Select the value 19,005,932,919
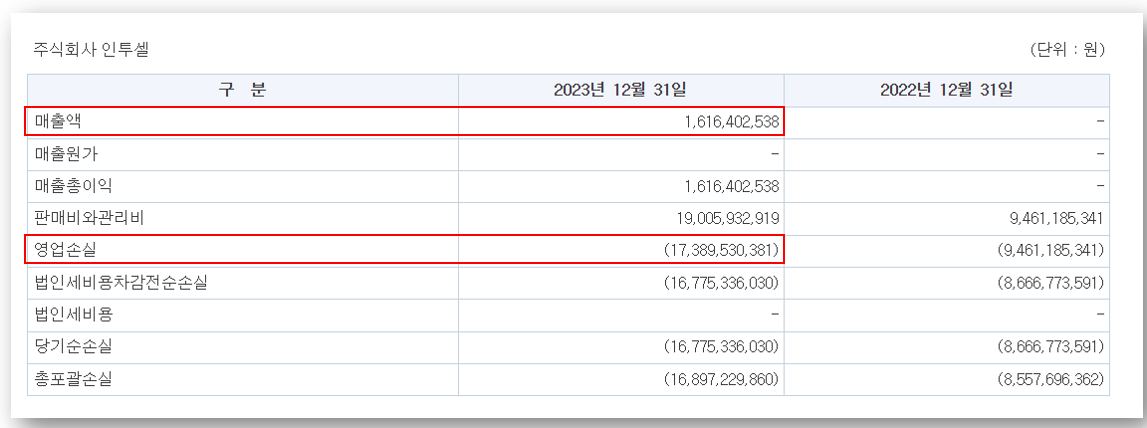This screenshot has height=428, width=1147. pyautogui.click(x=729, y=219)
